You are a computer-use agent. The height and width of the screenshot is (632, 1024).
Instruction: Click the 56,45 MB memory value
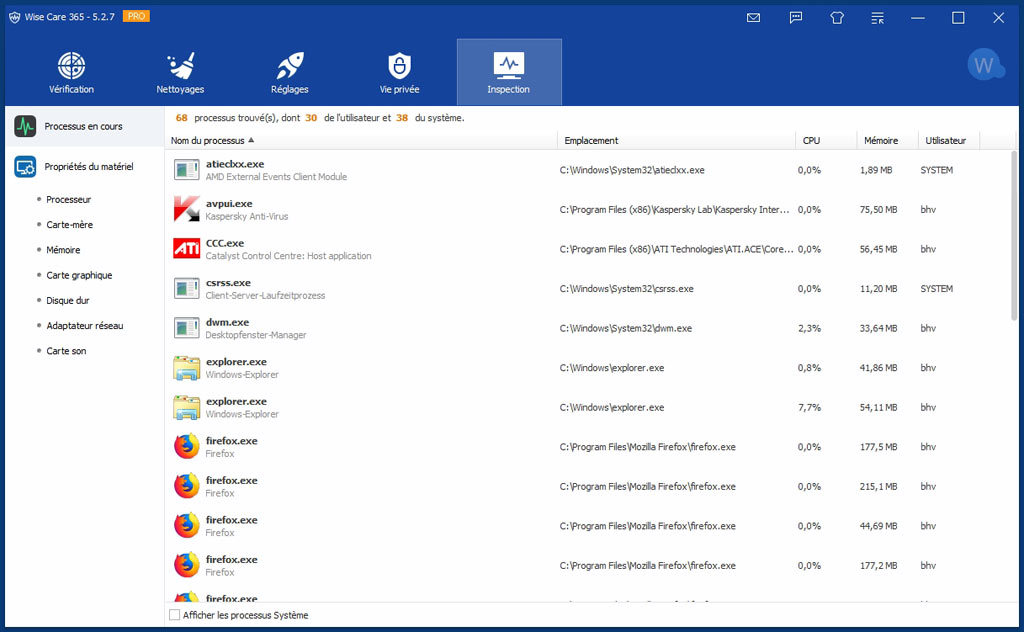coord(878,249)
